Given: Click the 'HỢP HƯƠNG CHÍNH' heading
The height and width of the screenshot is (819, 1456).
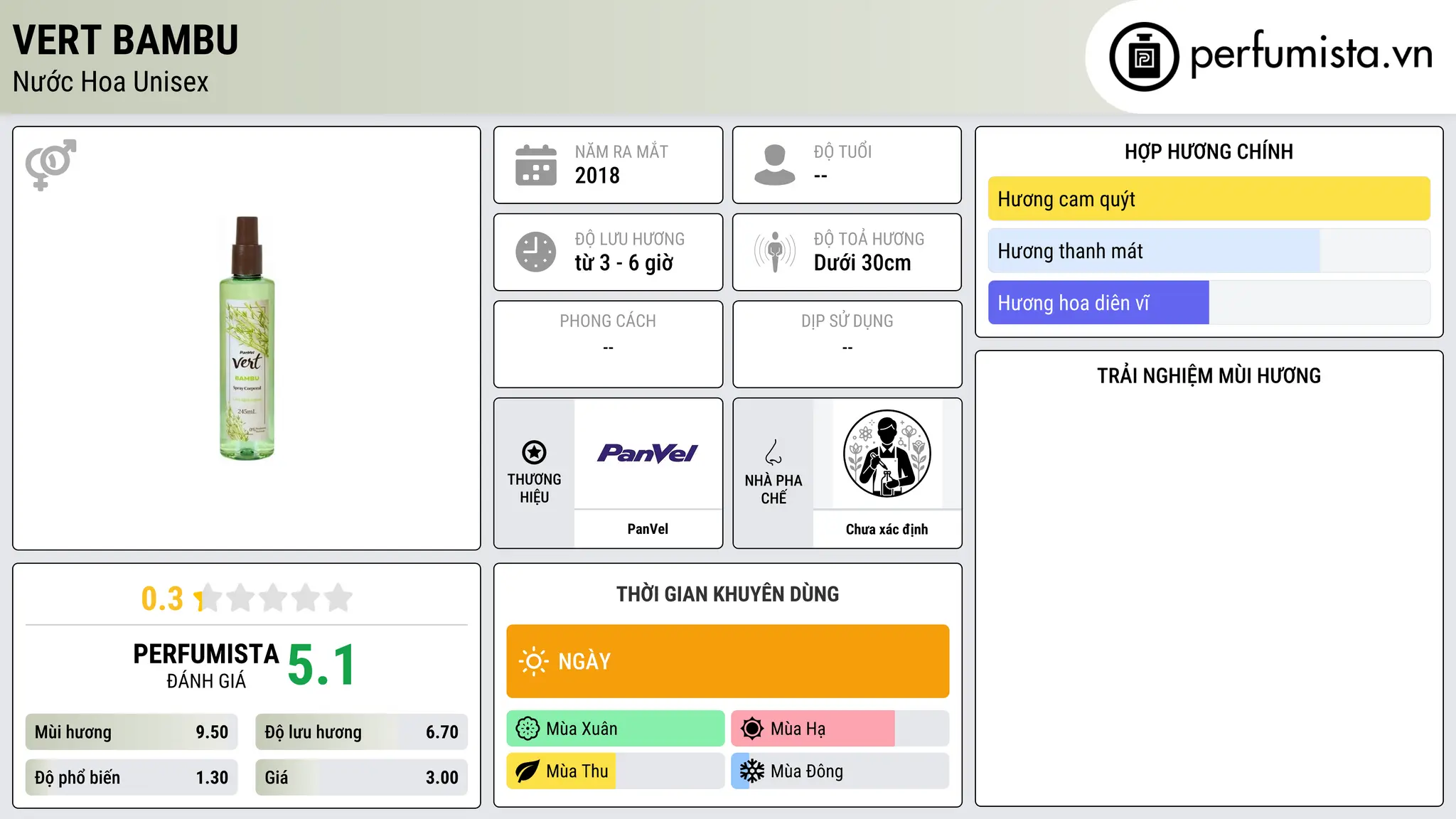Looking at the screenshot, I should (x=1209, y=151).
